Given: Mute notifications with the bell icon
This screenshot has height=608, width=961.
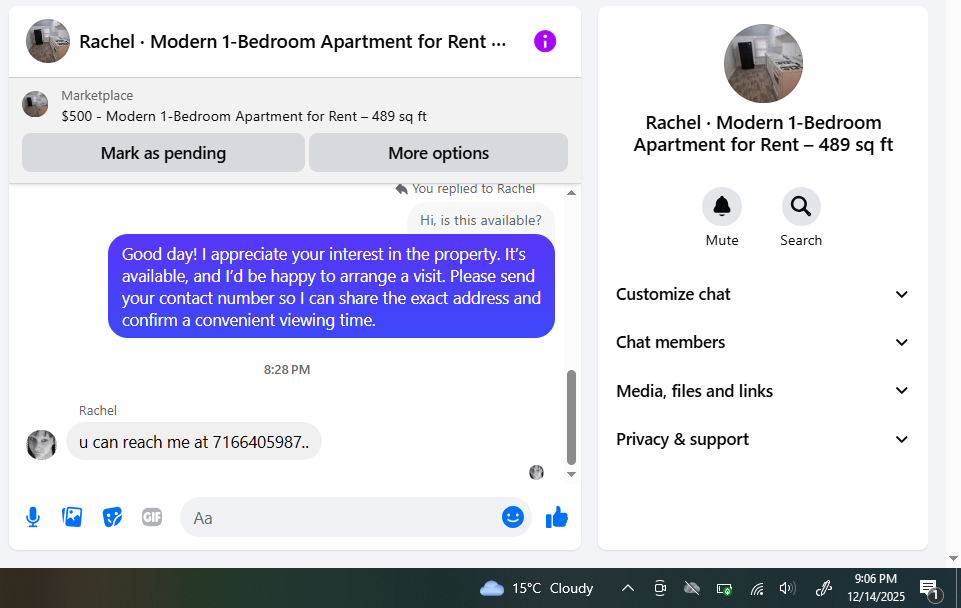Looking at the screenshot, I should (722, 207).
